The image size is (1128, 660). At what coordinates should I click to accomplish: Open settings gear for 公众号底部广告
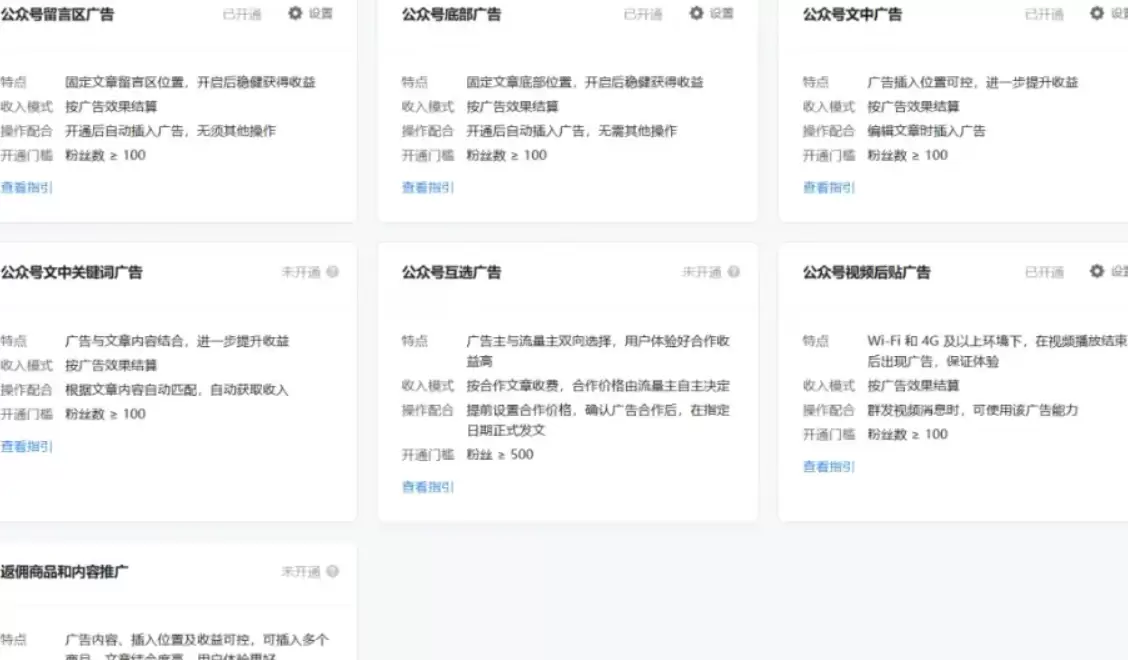[x=696, y=13]
